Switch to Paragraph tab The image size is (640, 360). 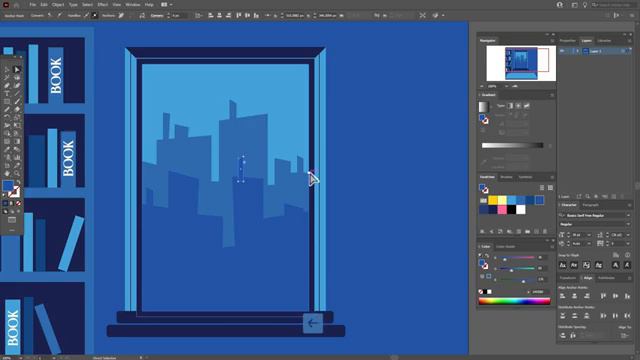[590, 205]
